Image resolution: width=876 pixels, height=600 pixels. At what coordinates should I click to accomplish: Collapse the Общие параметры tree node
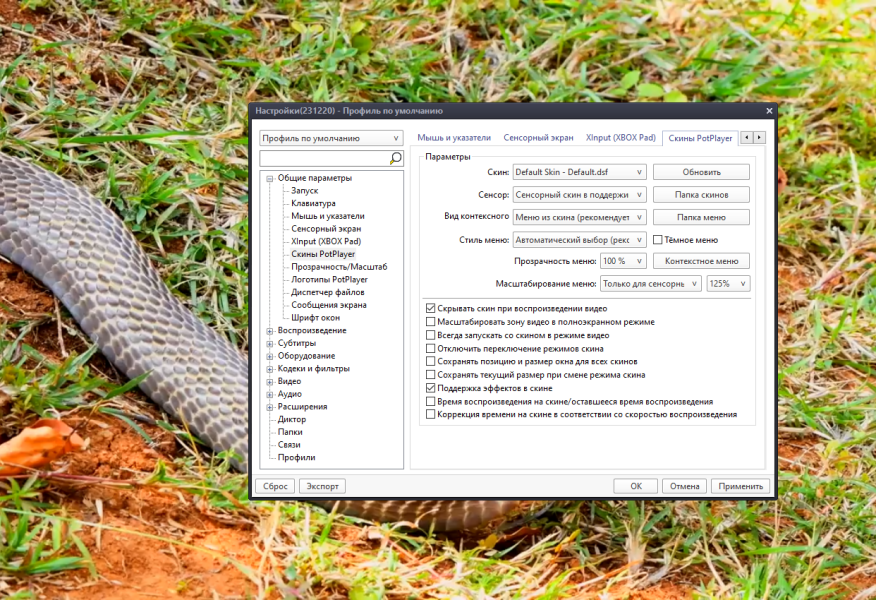click(x=270, y=178)
